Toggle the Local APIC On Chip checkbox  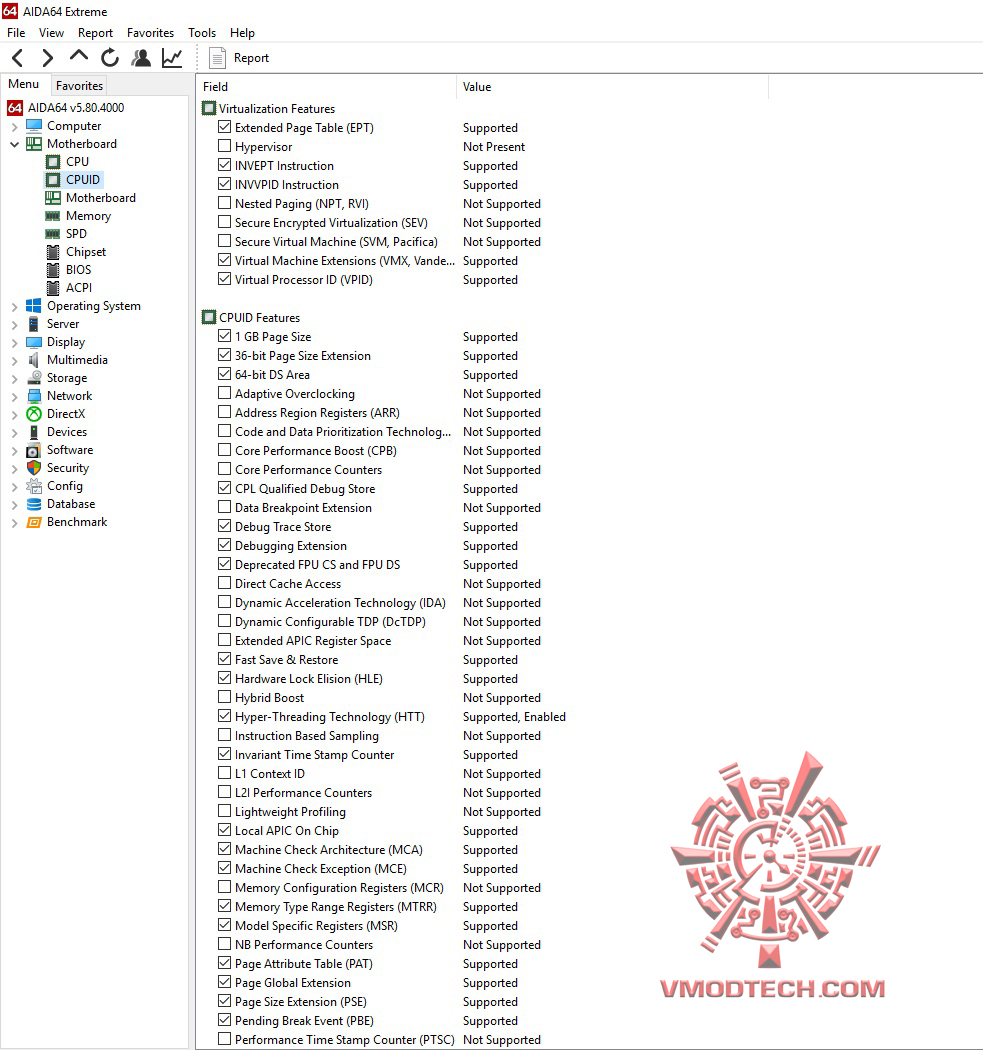[224, 830]
